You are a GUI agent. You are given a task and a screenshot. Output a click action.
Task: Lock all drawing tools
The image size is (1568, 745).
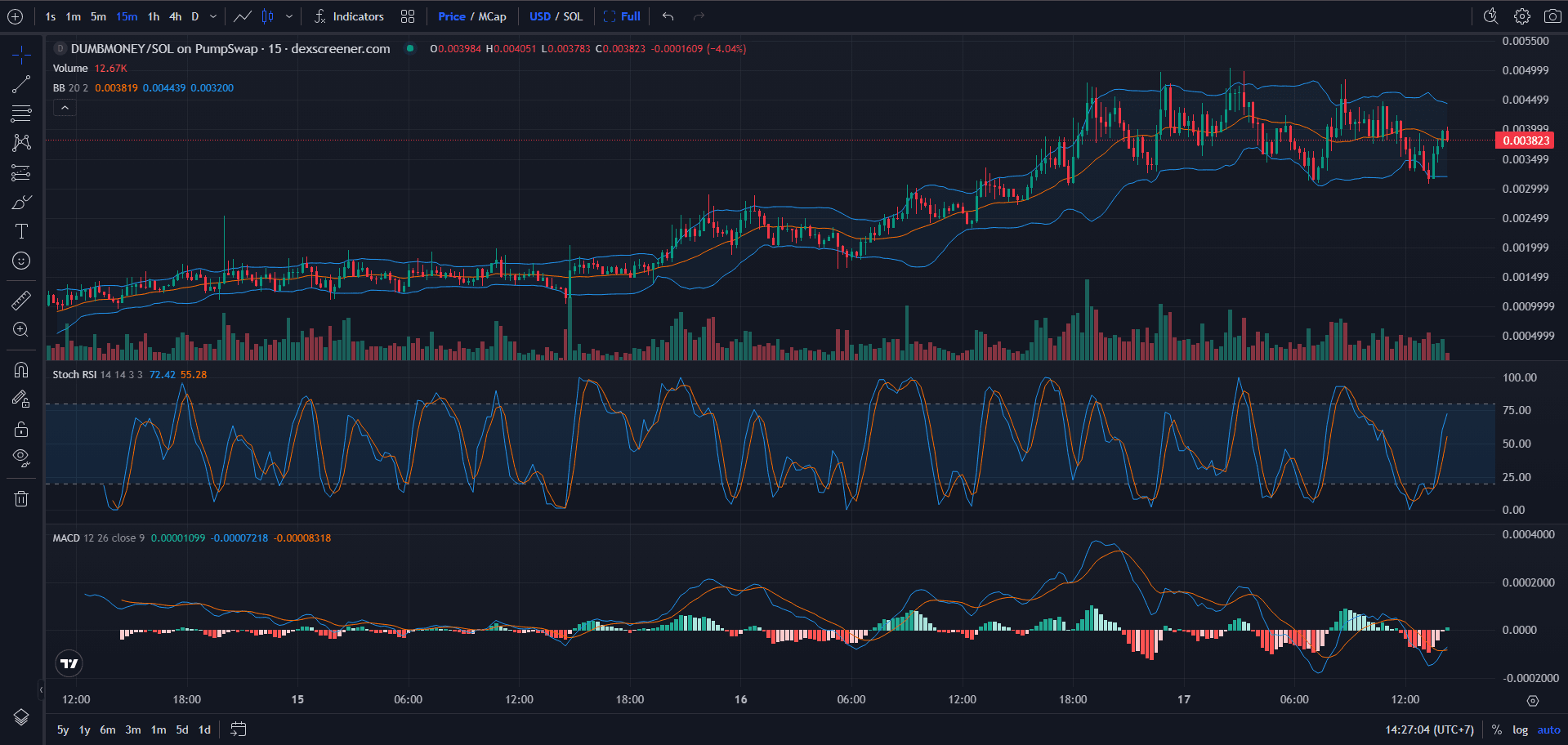(20, 429)
